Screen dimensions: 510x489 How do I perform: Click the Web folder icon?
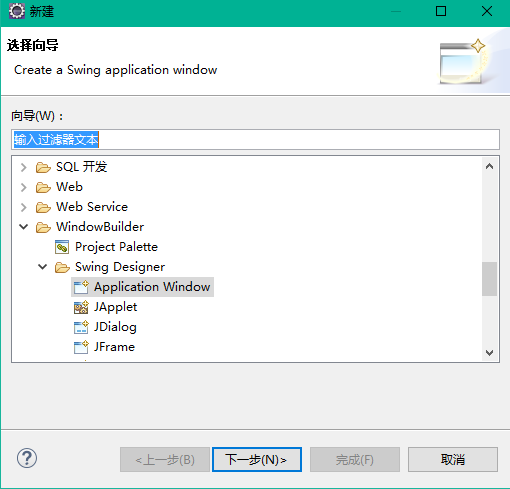[x=43, y=187]
